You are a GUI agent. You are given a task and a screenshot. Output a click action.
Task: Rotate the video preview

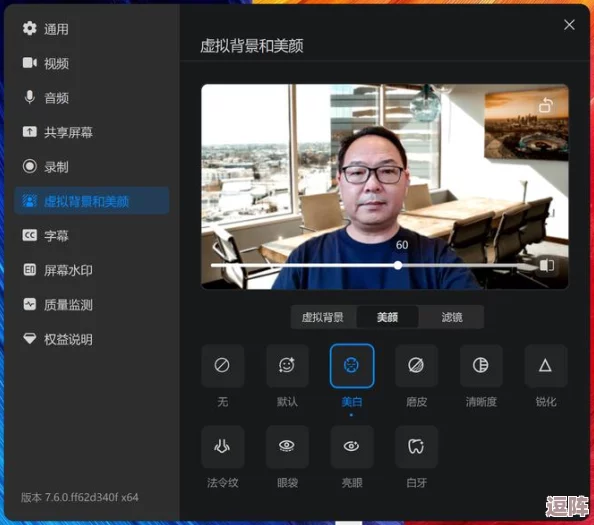[x=546, y=105]
